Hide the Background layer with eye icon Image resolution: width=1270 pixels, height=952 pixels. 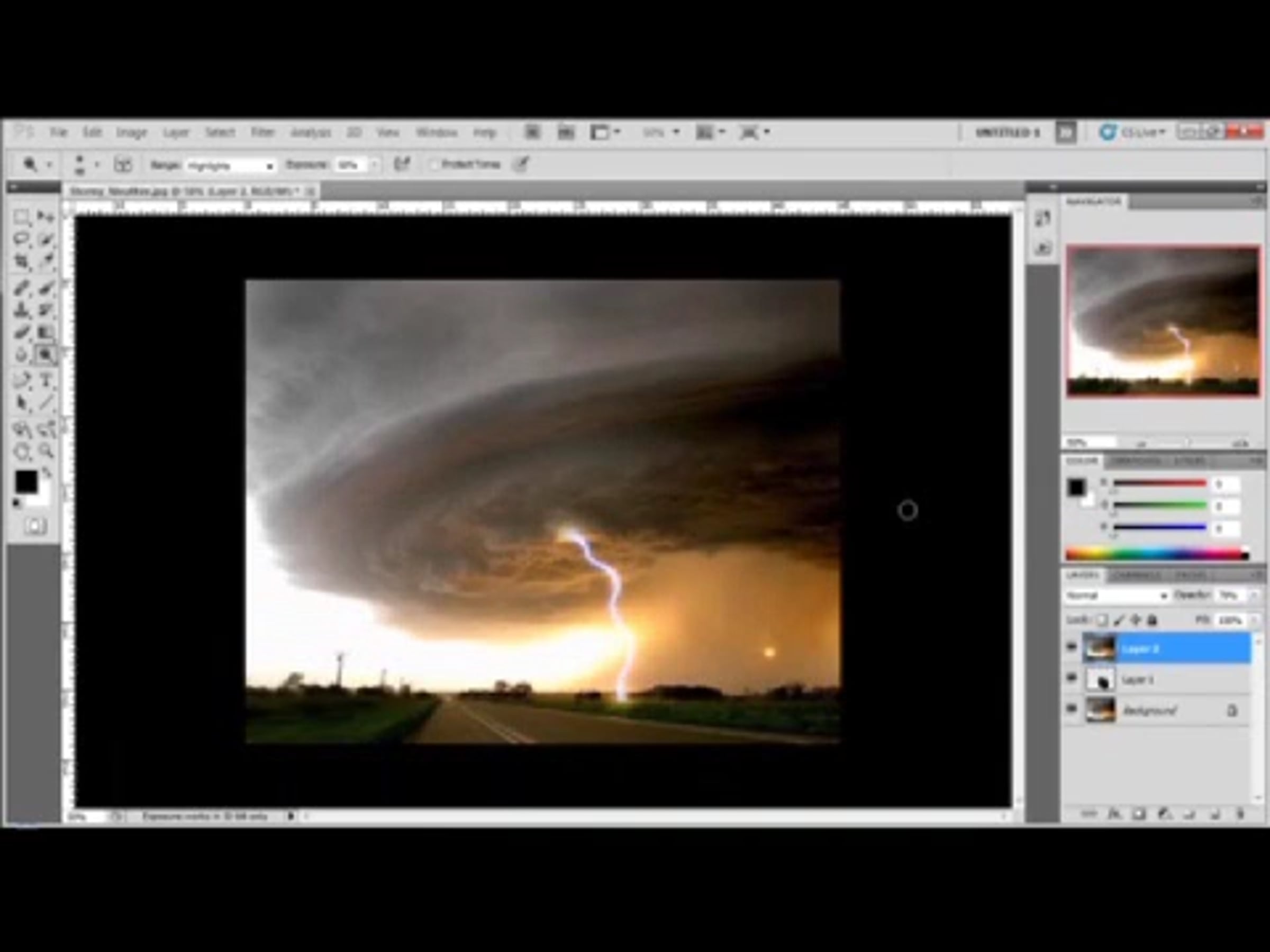click(x=1072, y=709)
